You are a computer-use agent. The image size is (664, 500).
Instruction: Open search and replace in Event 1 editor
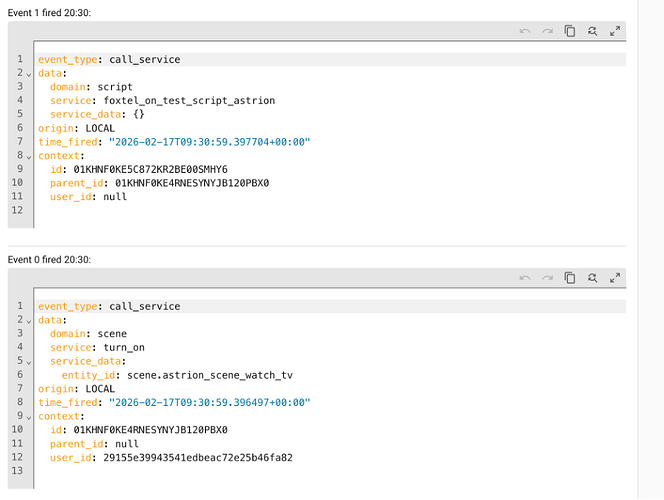[x=593, y=31]
